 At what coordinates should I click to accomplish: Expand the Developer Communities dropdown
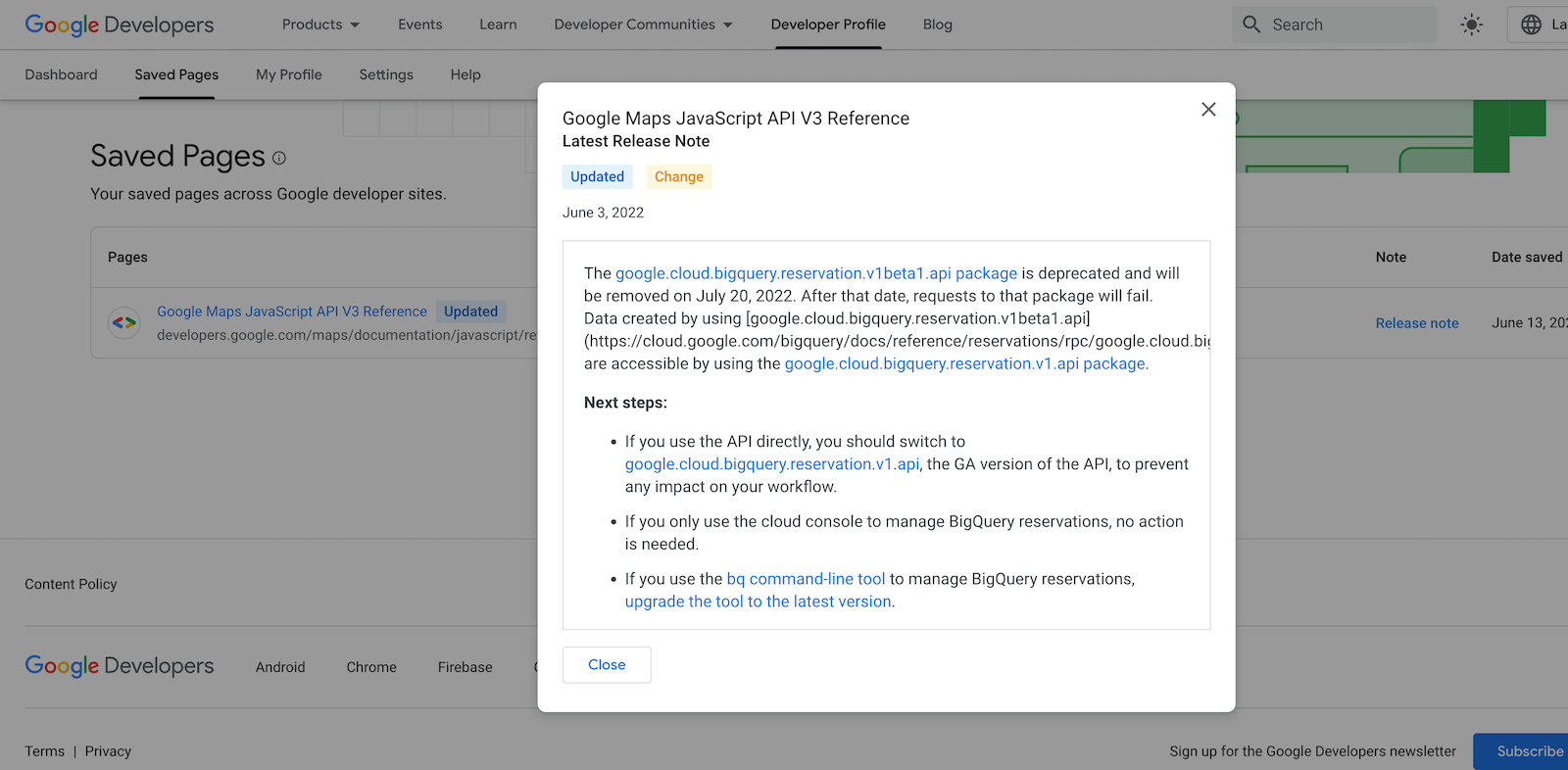click(643, 24)
